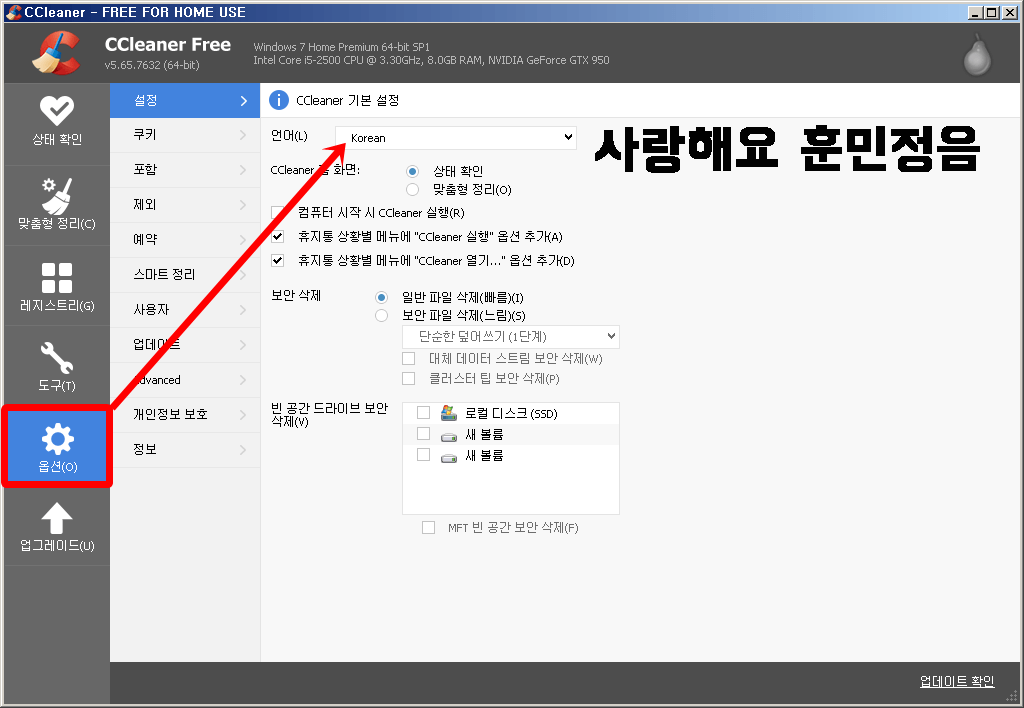Open the 포함 include menu item
Viewport: 1024px width, 708px height.
tap(185, 170)
